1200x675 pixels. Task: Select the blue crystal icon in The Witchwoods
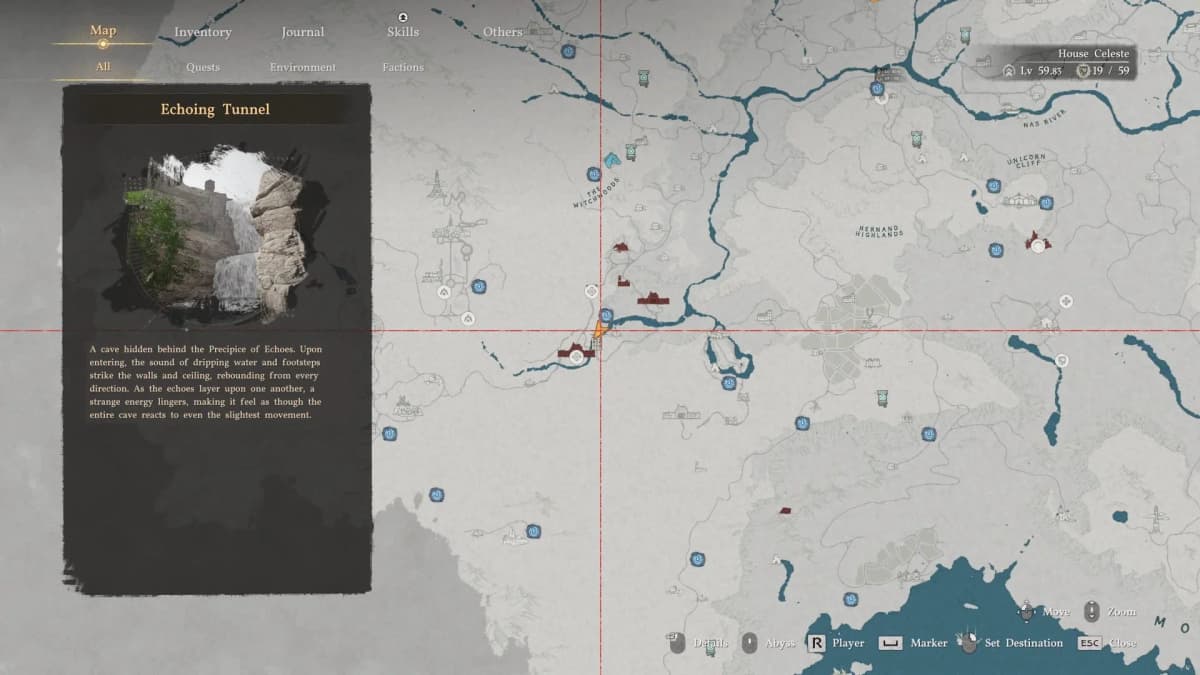coord(610,158)
